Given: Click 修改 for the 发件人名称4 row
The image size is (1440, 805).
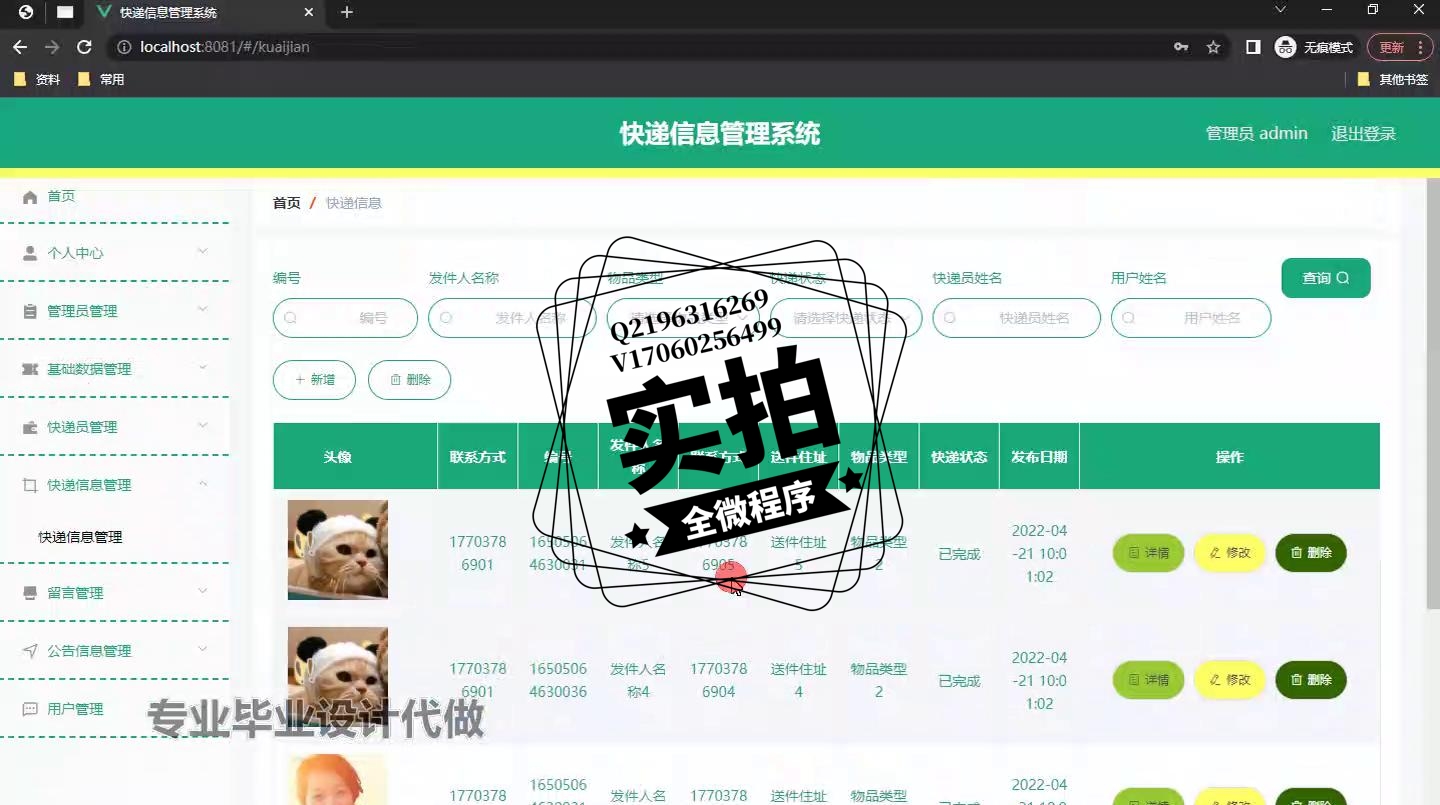Looking at the screenshot, I should 1230,680.
